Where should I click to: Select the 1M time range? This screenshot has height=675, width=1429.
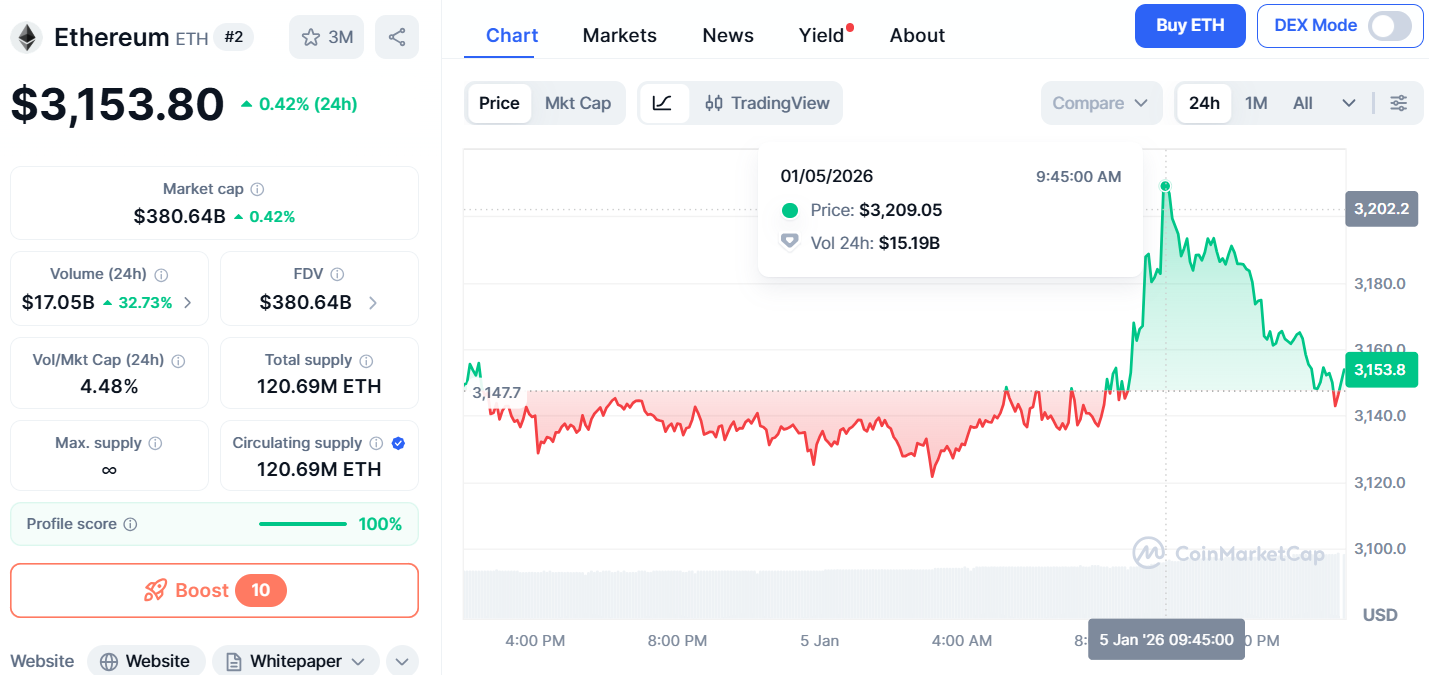pos(1256,103)
